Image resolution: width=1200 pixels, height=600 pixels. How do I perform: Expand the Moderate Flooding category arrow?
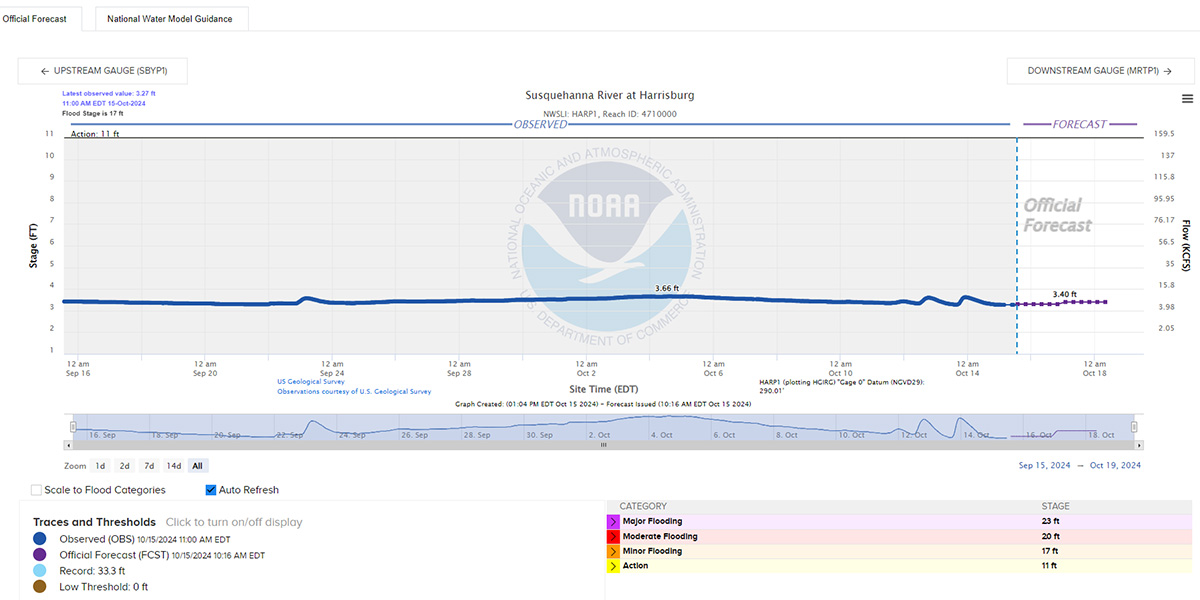click(613, 537)
